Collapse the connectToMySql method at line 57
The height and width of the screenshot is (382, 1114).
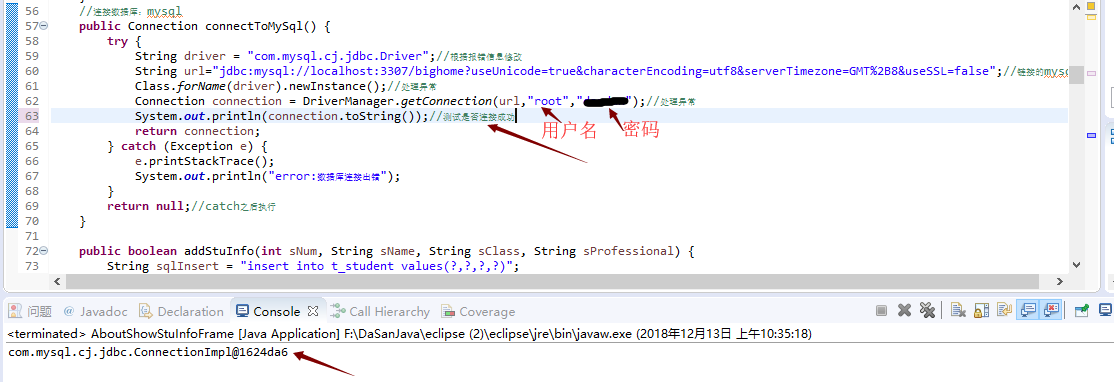(44, 26)
